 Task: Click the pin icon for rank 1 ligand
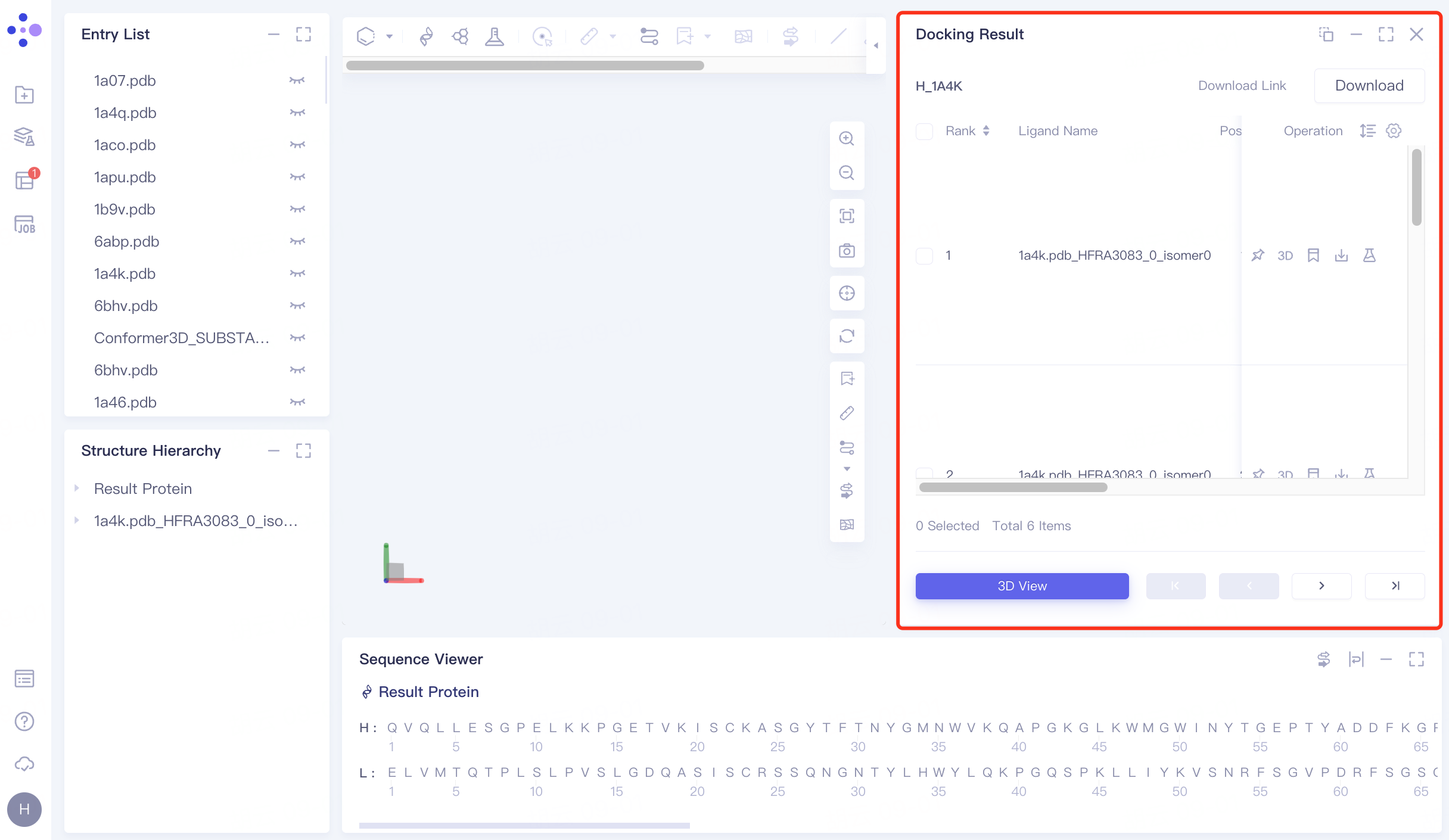(1257, 256)
